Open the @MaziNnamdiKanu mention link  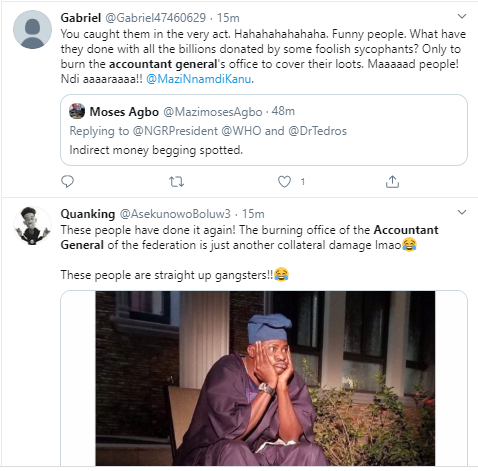(x=199, y=79)
